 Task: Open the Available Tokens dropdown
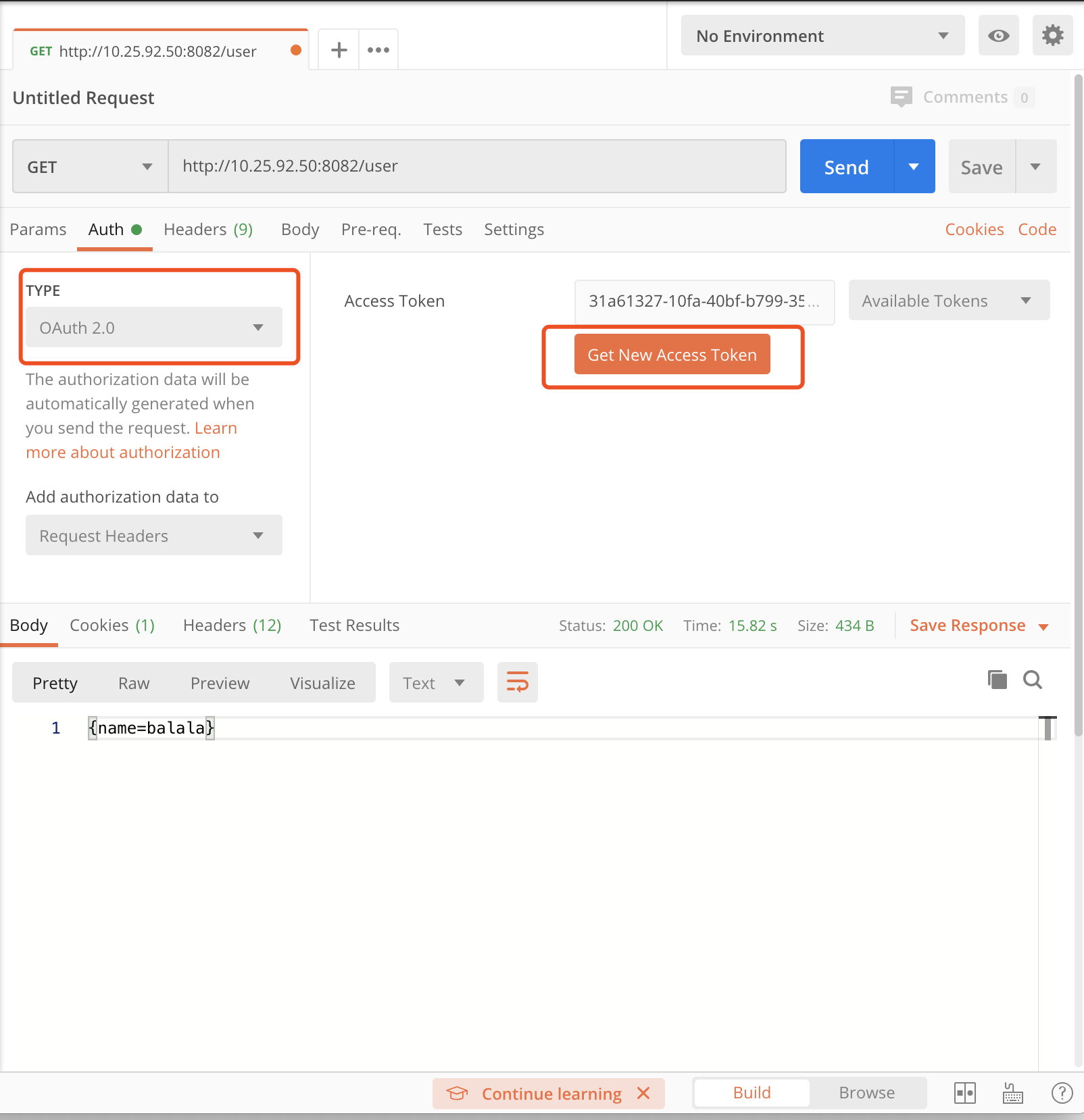949,301
